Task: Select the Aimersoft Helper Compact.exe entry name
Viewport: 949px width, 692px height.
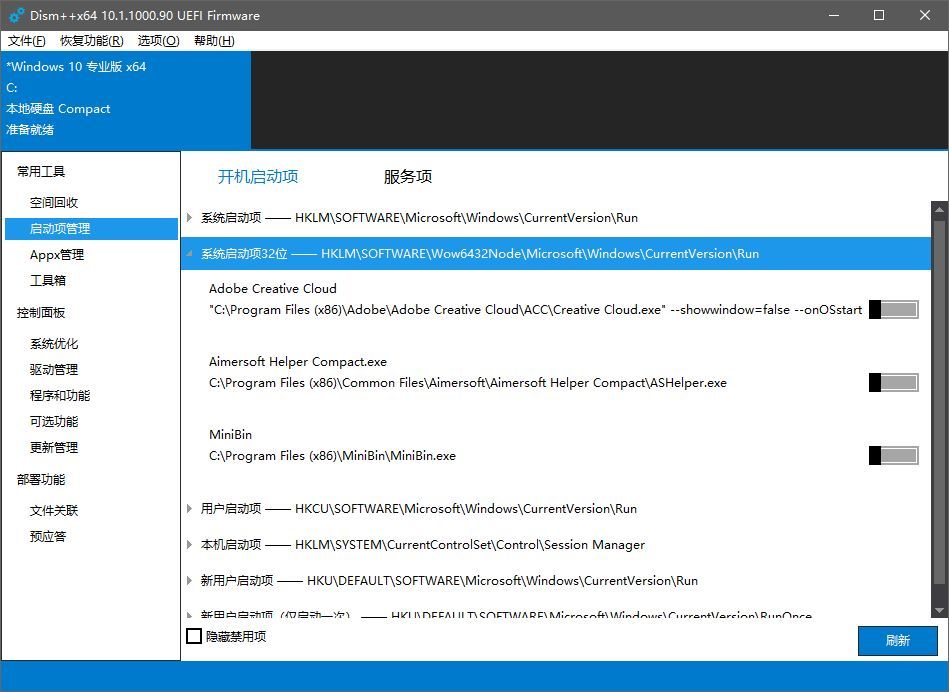Action: pos(298,362)
